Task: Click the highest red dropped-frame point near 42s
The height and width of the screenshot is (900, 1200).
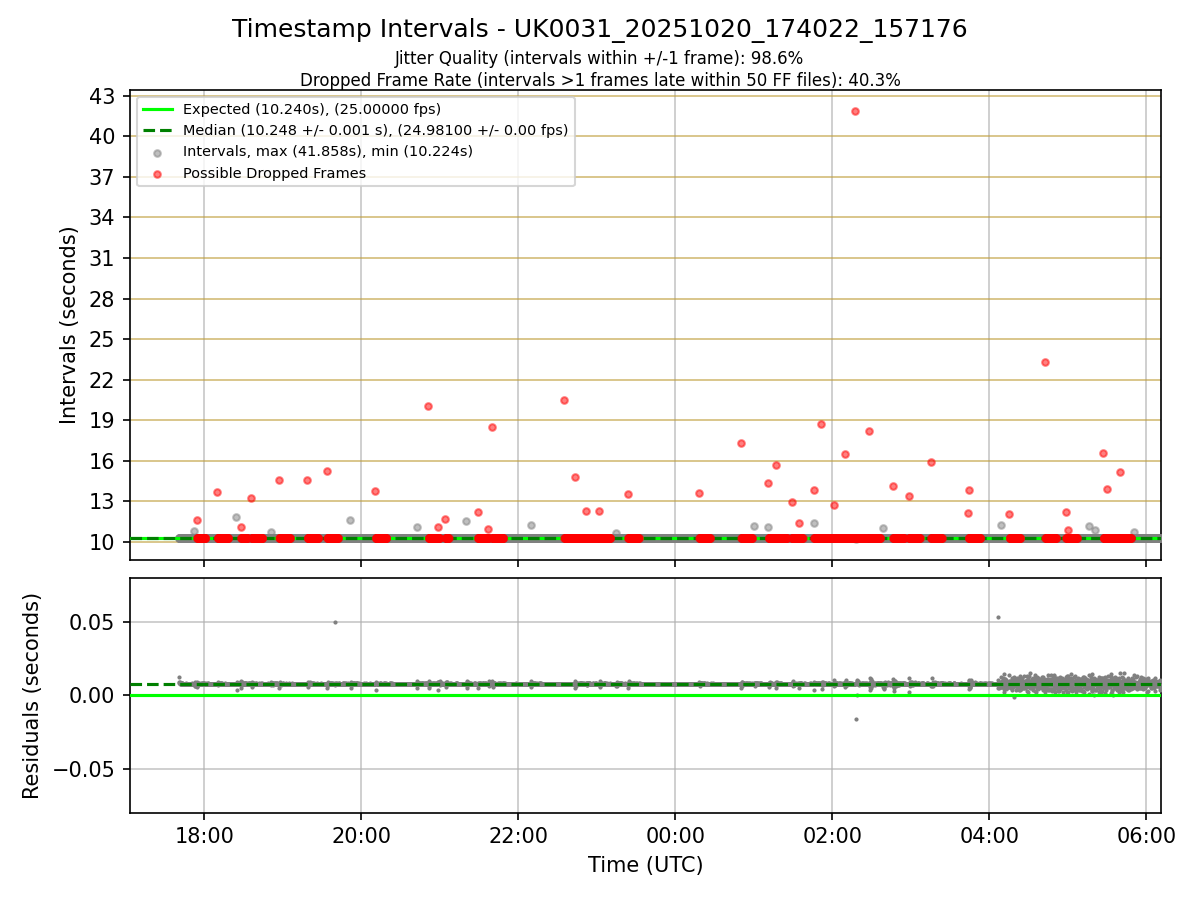Action: coord(855,111)
